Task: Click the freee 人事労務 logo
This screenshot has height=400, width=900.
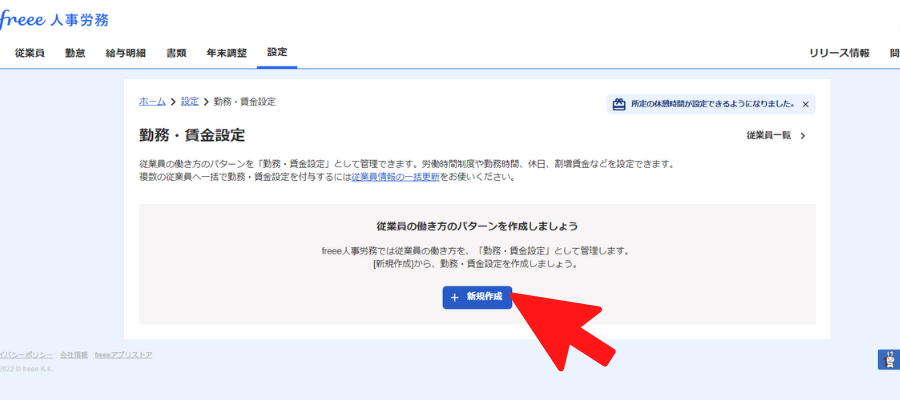Action: pos(55,19)
